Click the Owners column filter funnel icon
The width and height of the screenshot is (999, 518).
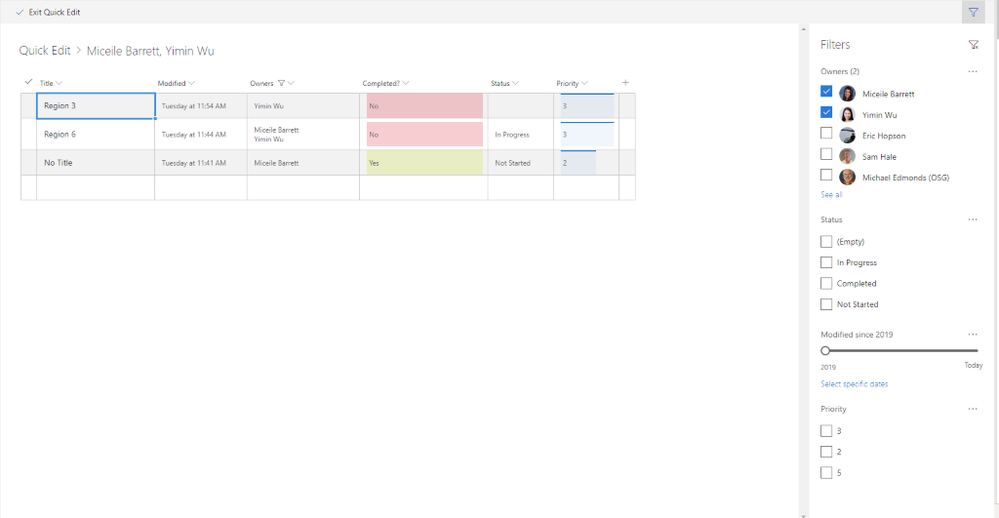click(x=281, y=83)
